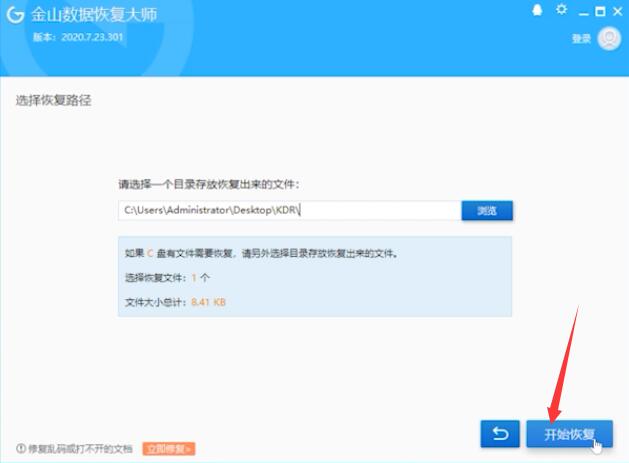Click the 浏览 browse button
This screenshot has height=463, width=629.
487,210
